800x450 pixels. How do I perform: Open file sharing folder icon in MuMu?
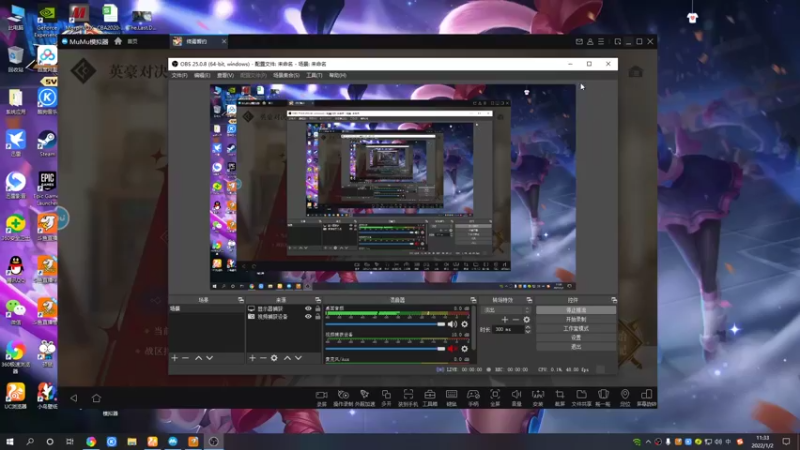[x=581, y=395]
